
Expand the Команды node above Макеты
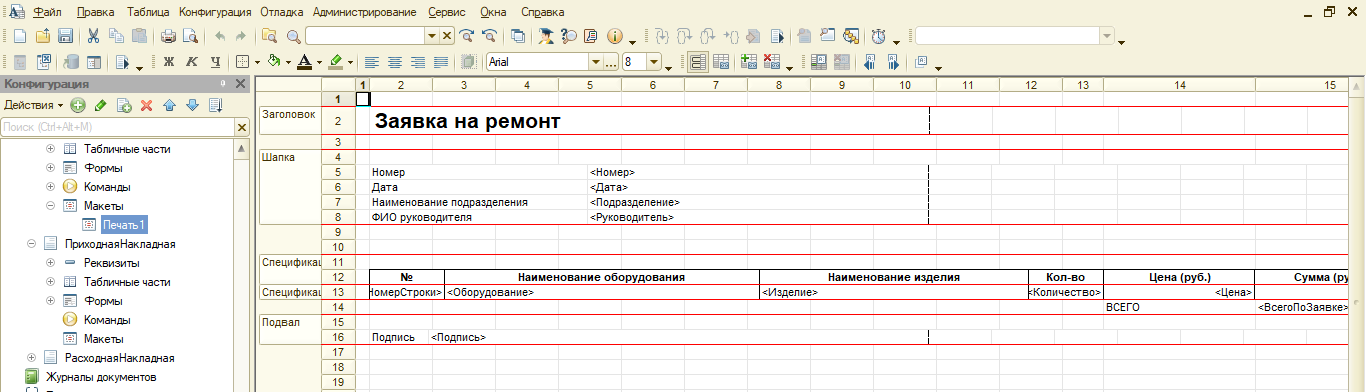pos(50,187)
